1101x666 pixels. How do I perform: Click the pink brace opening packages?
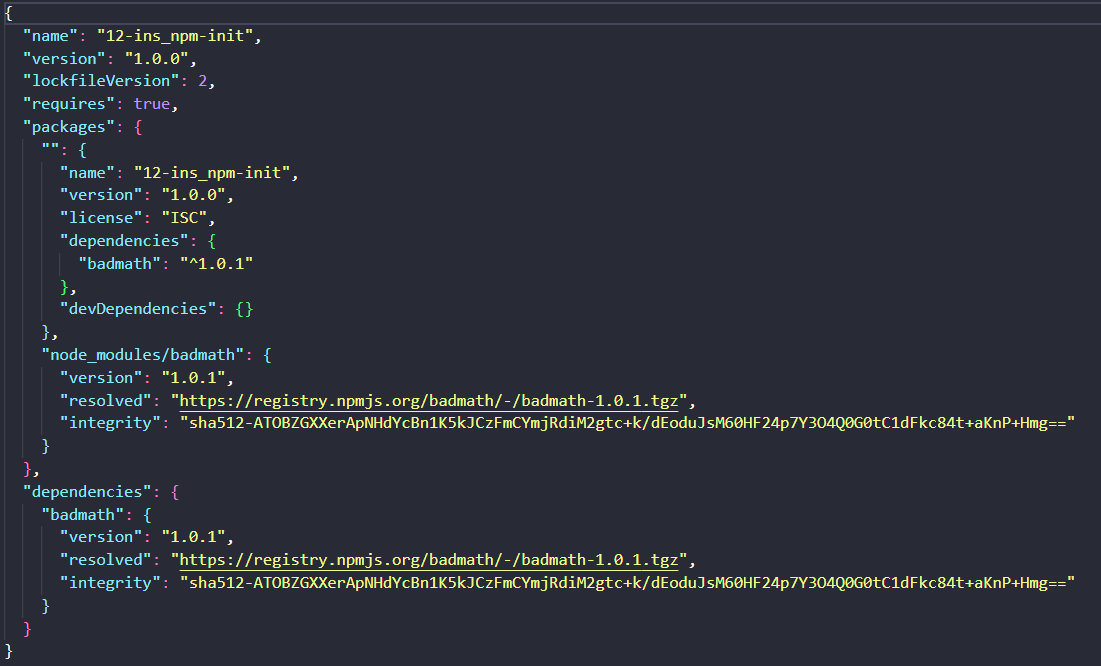[138, 126]
